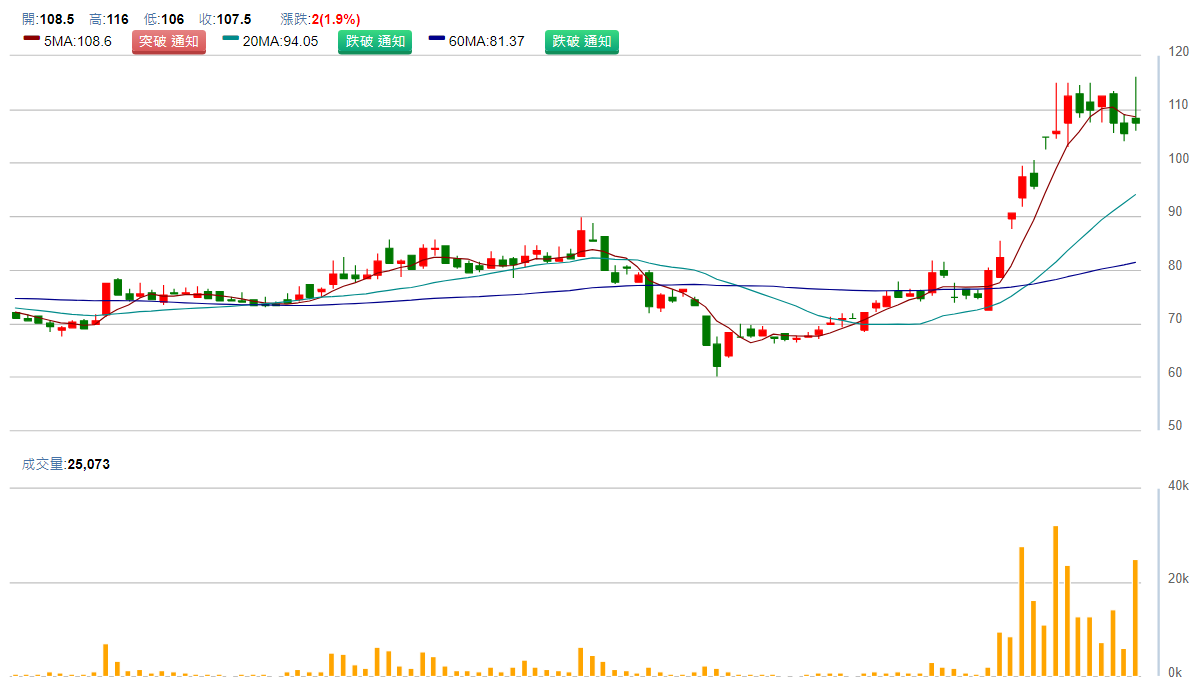This screenshot has width=1204, height=690.
Task: Click the 40k label on volume axis
Action: click(1178, 486)
